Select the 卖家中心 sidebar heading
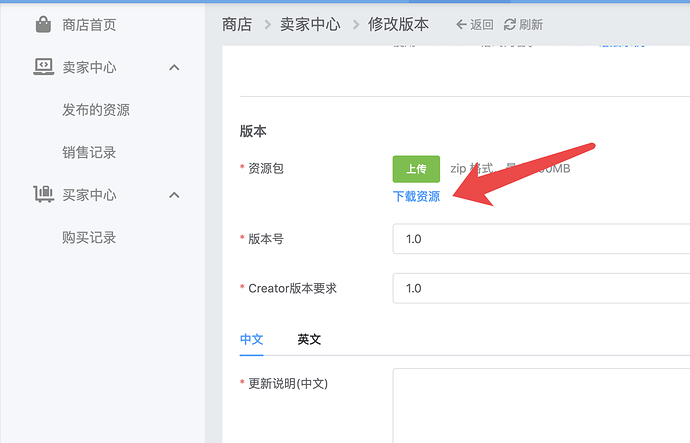 [89, 67]
